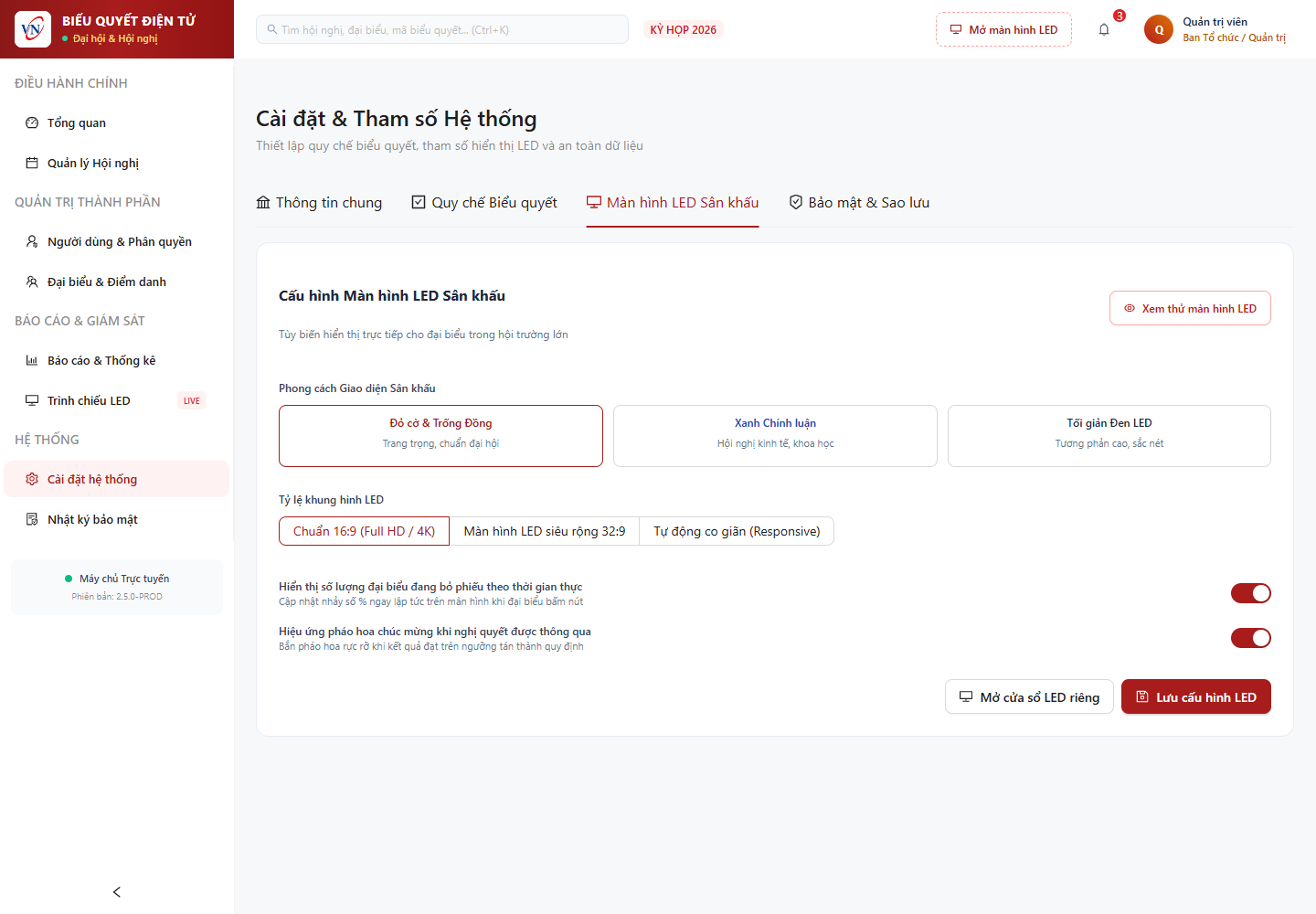Click the Tổng quan gauge icon
The width and height of the screenshot is (1316, 914).
[32, 122]
